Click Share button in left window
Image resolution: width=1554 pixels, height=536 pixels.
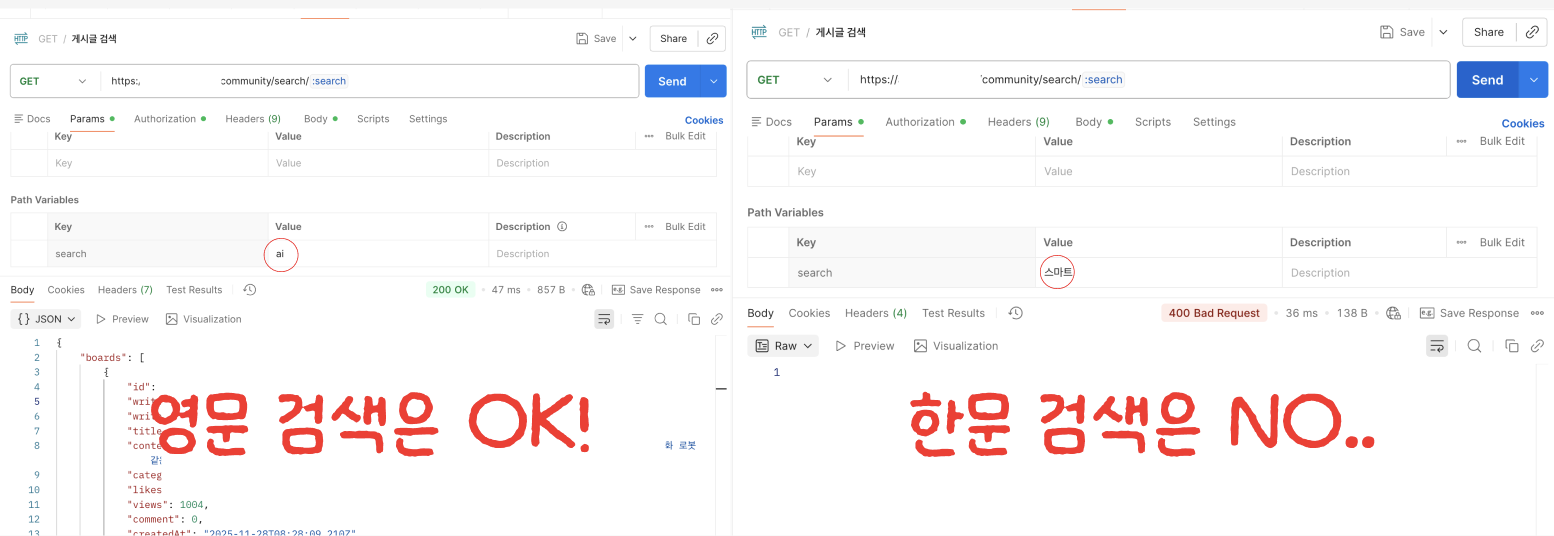click(673, 39)
